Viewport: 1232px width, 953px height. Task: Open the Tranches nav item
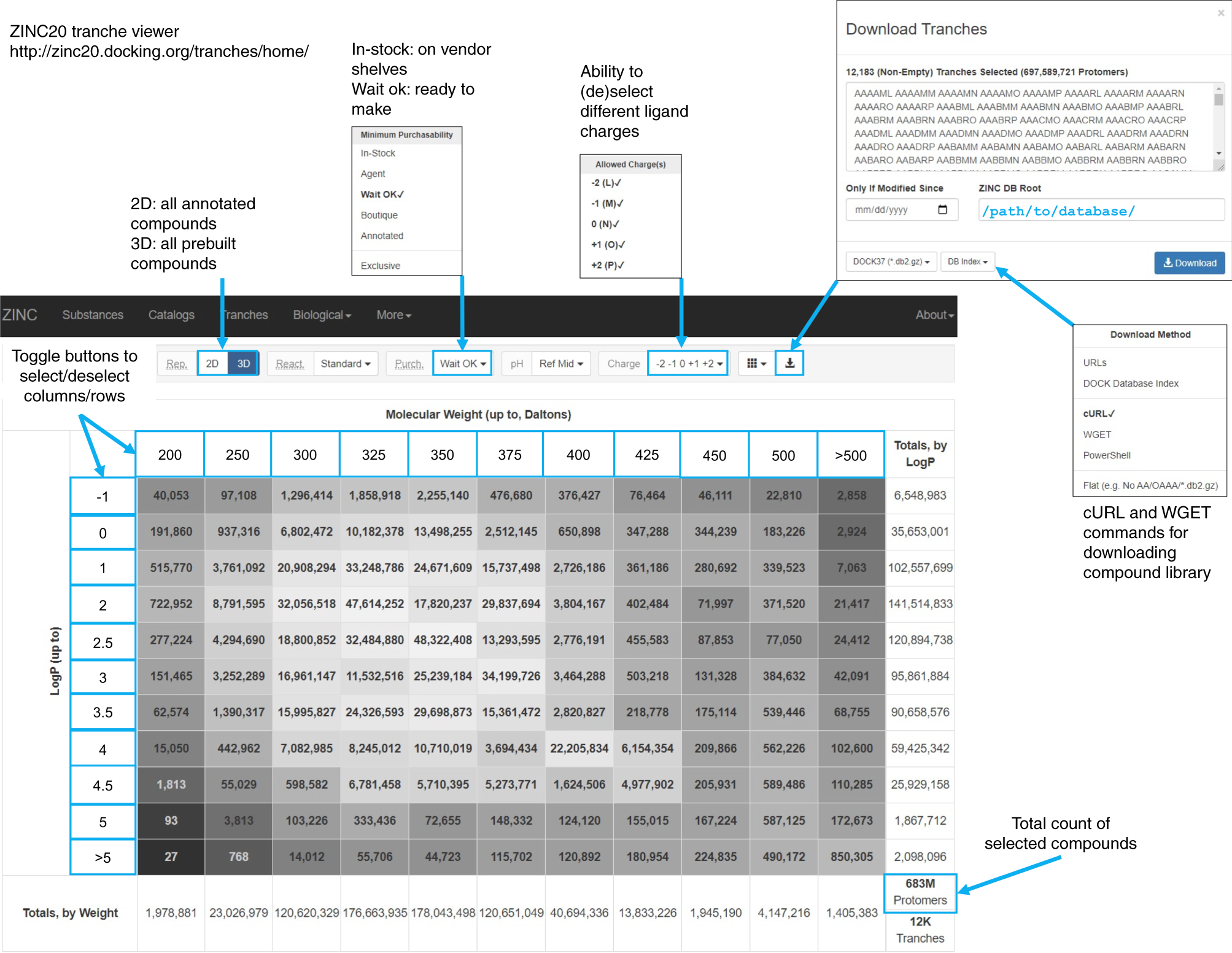(x=244, y=315)
